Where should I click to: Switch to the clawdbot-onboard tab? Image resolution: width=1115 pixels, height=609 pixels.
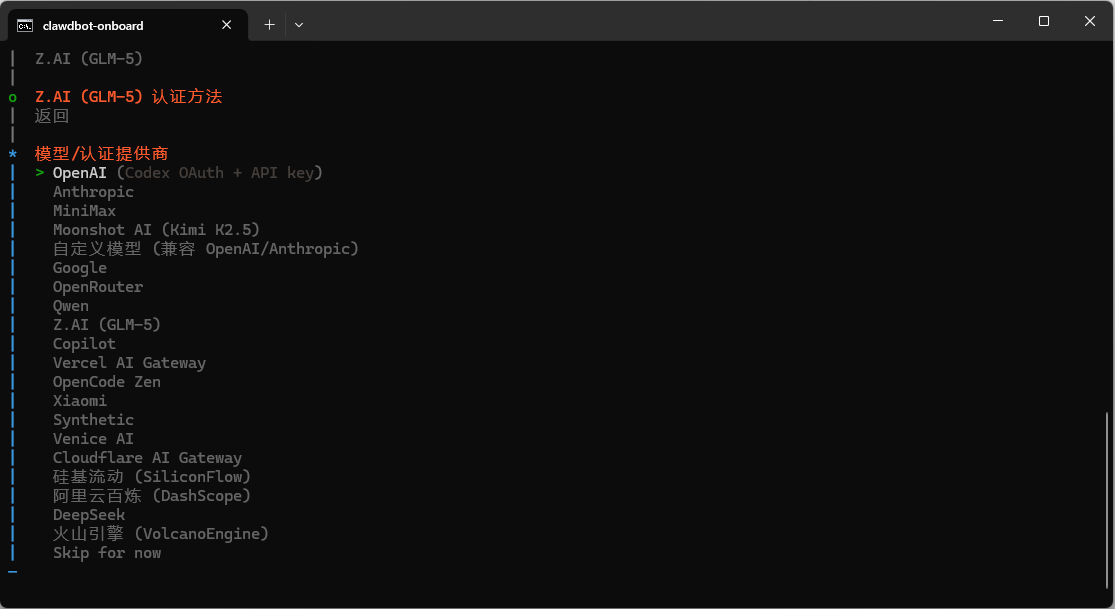(x=93, y=25)
